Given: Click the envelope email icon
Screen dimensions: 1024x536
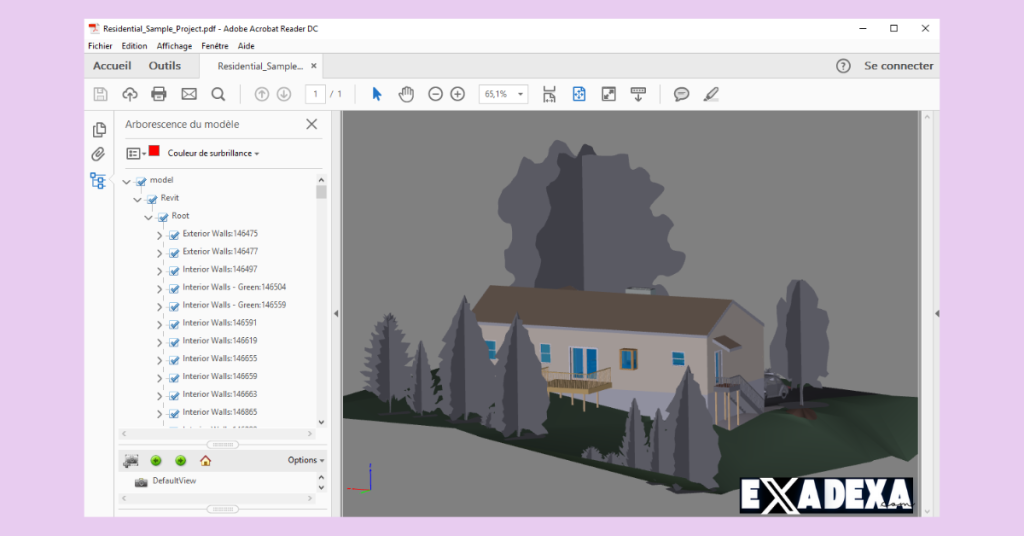Looking at the screenshot, I should coord(189,94).
